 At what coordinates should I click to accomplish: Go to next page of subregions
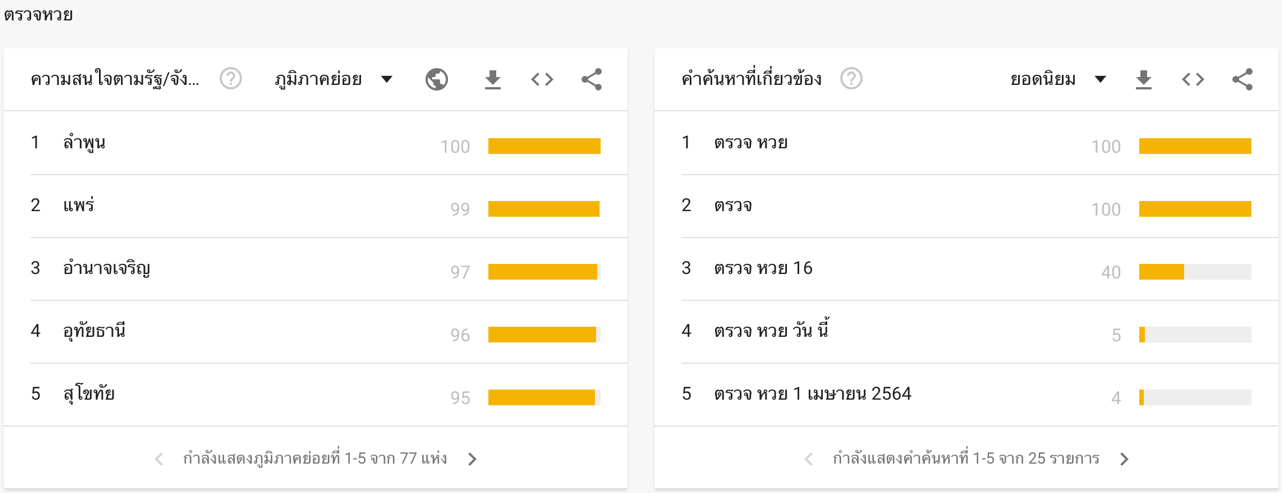(472, 459)
